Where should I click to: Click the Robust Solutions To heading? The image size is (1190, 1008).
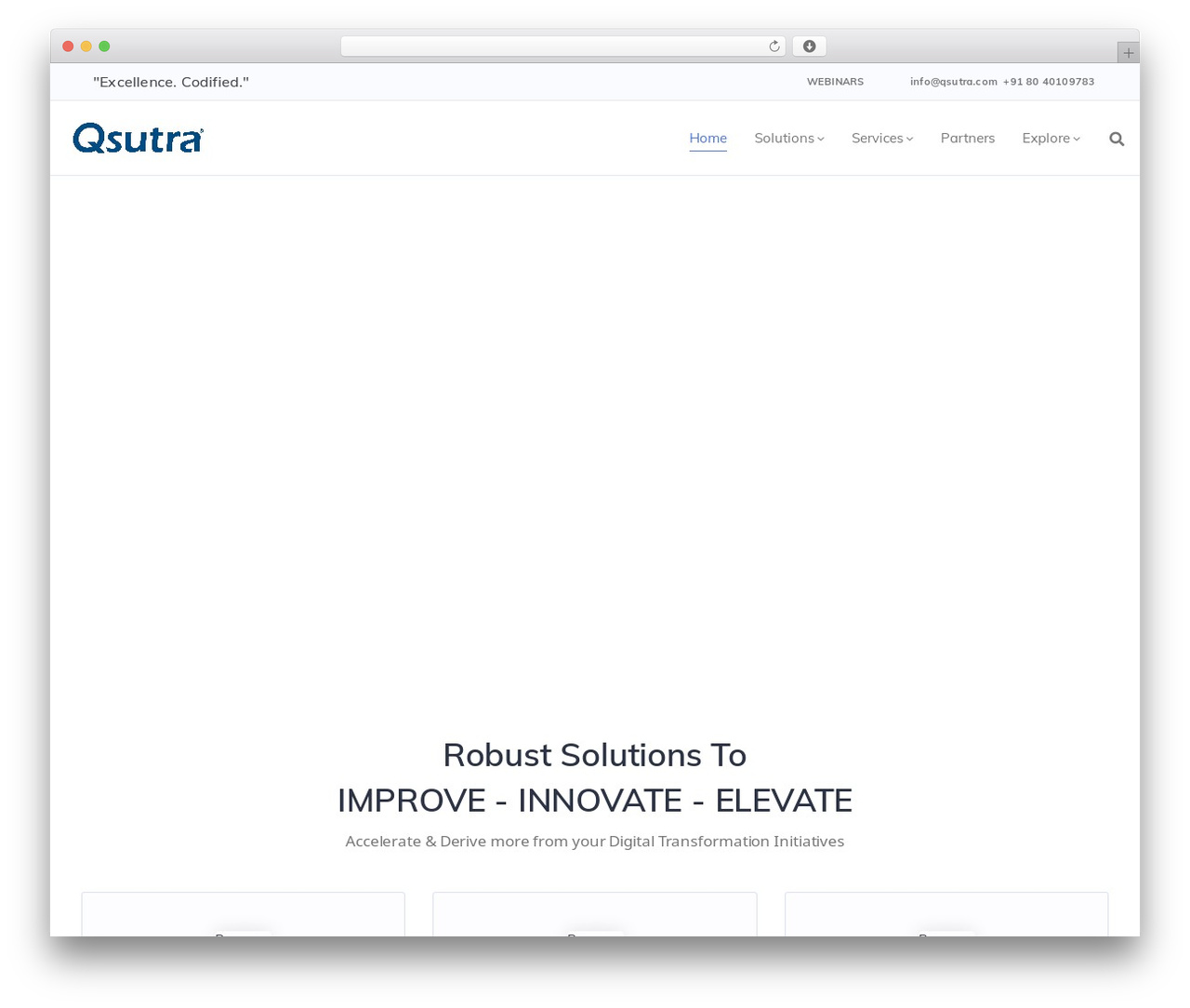[595, 755]
